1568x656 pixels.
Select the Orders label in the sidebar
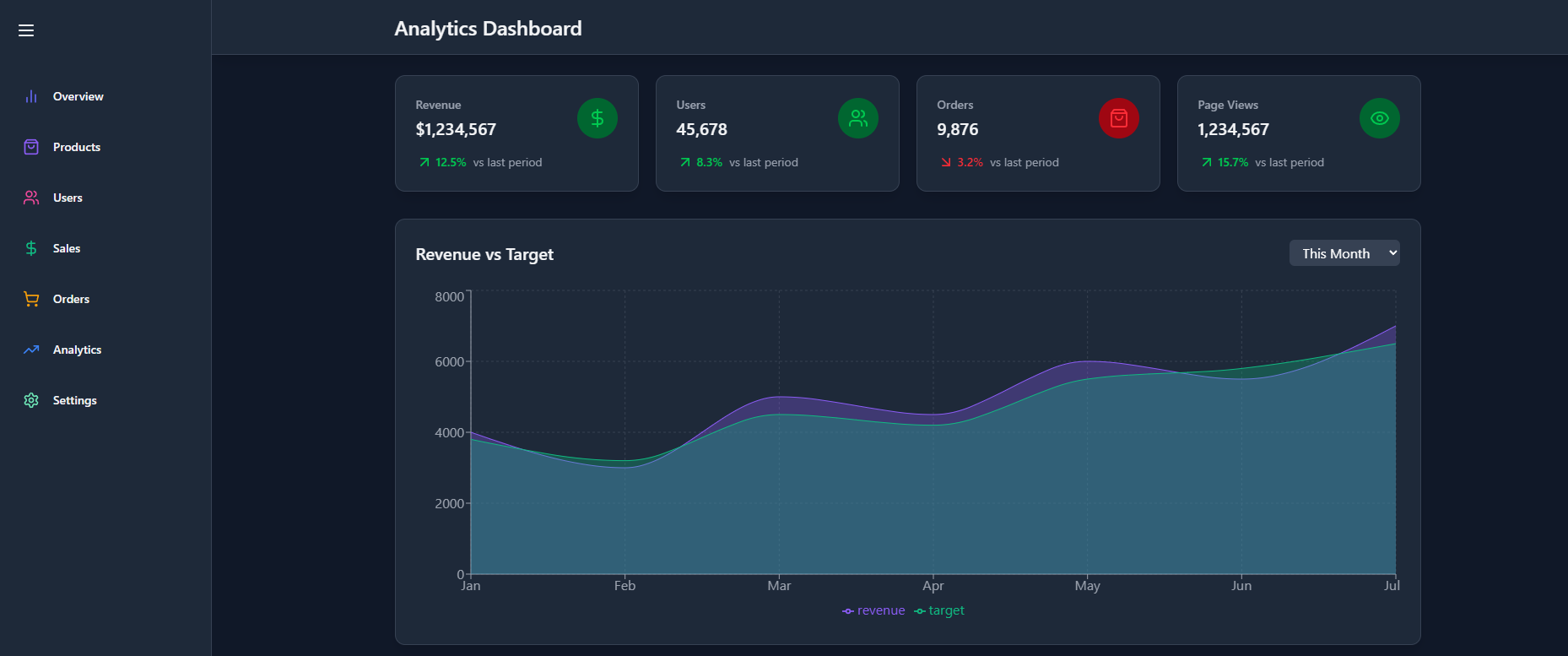click(x=71, y=299)
